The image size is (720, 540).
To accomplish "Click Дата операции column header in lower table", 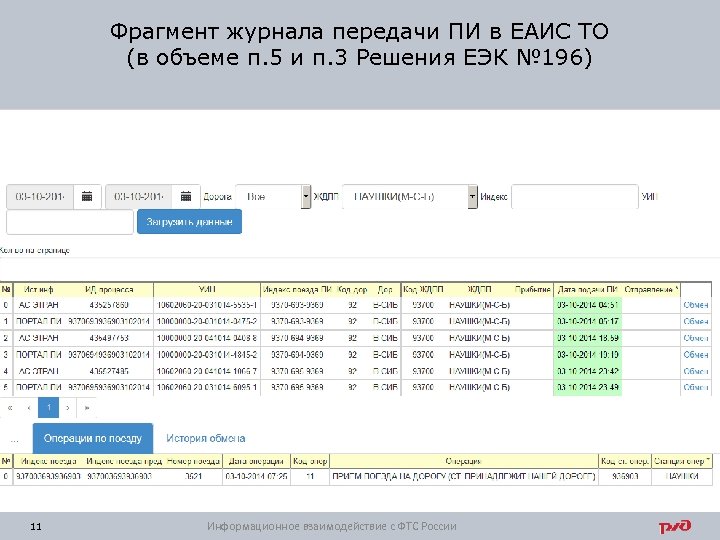I will point(256,461).
